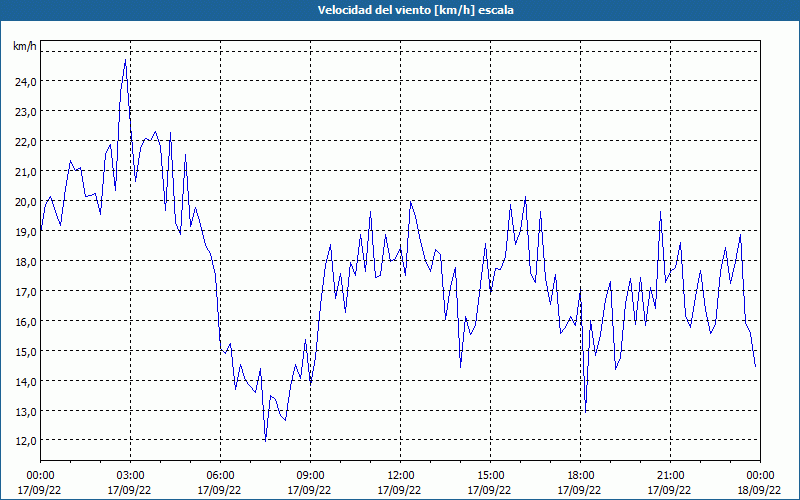Click the 12:00 time label
Image resolution: width=800 pixels, height=500 pixels.
point(401,476)
